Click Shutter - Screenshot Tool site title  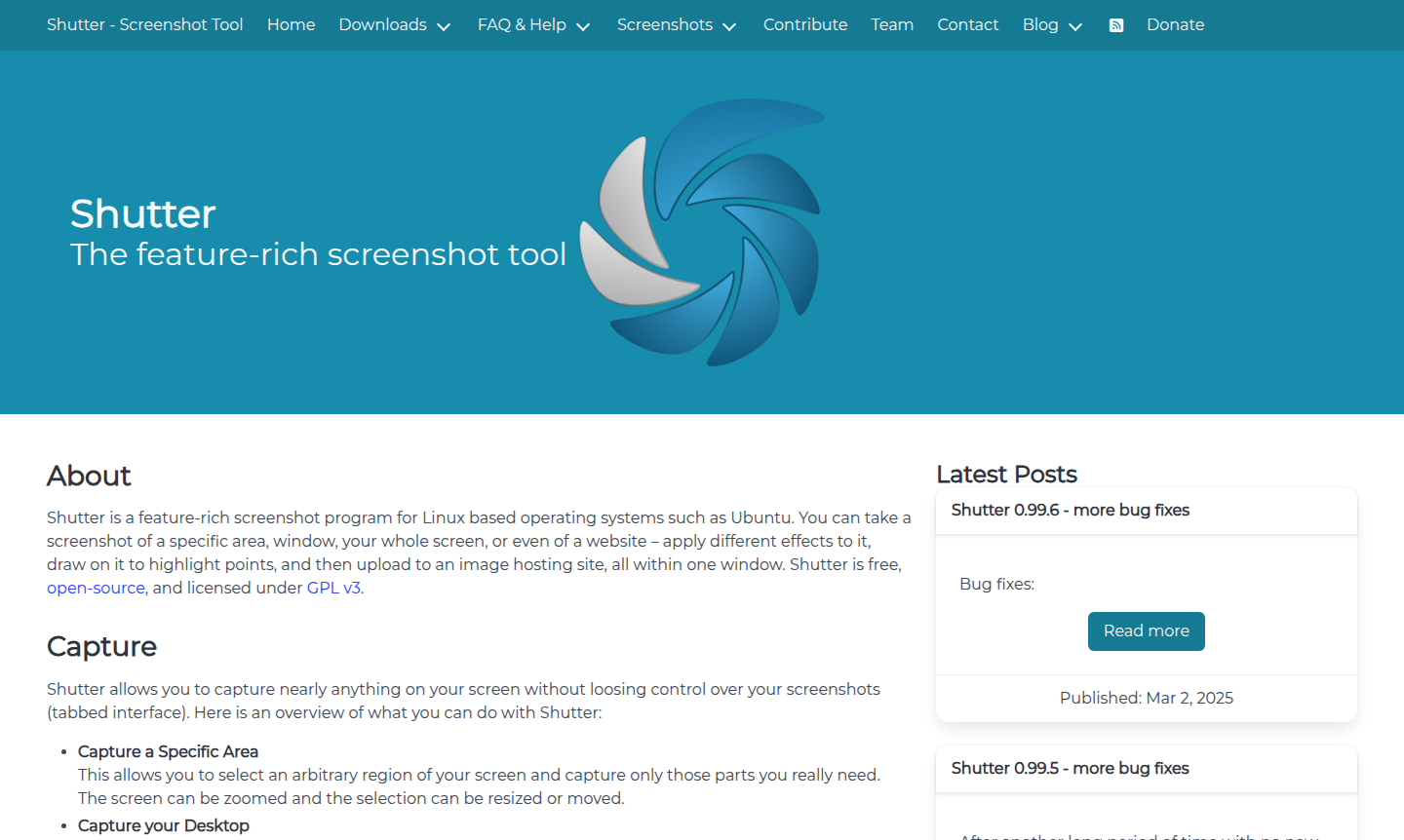[145, 25]
